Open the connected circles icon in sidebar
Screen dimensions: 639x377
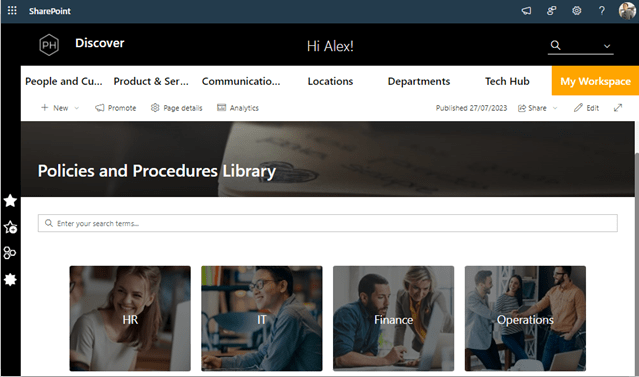tap(10, 253)
